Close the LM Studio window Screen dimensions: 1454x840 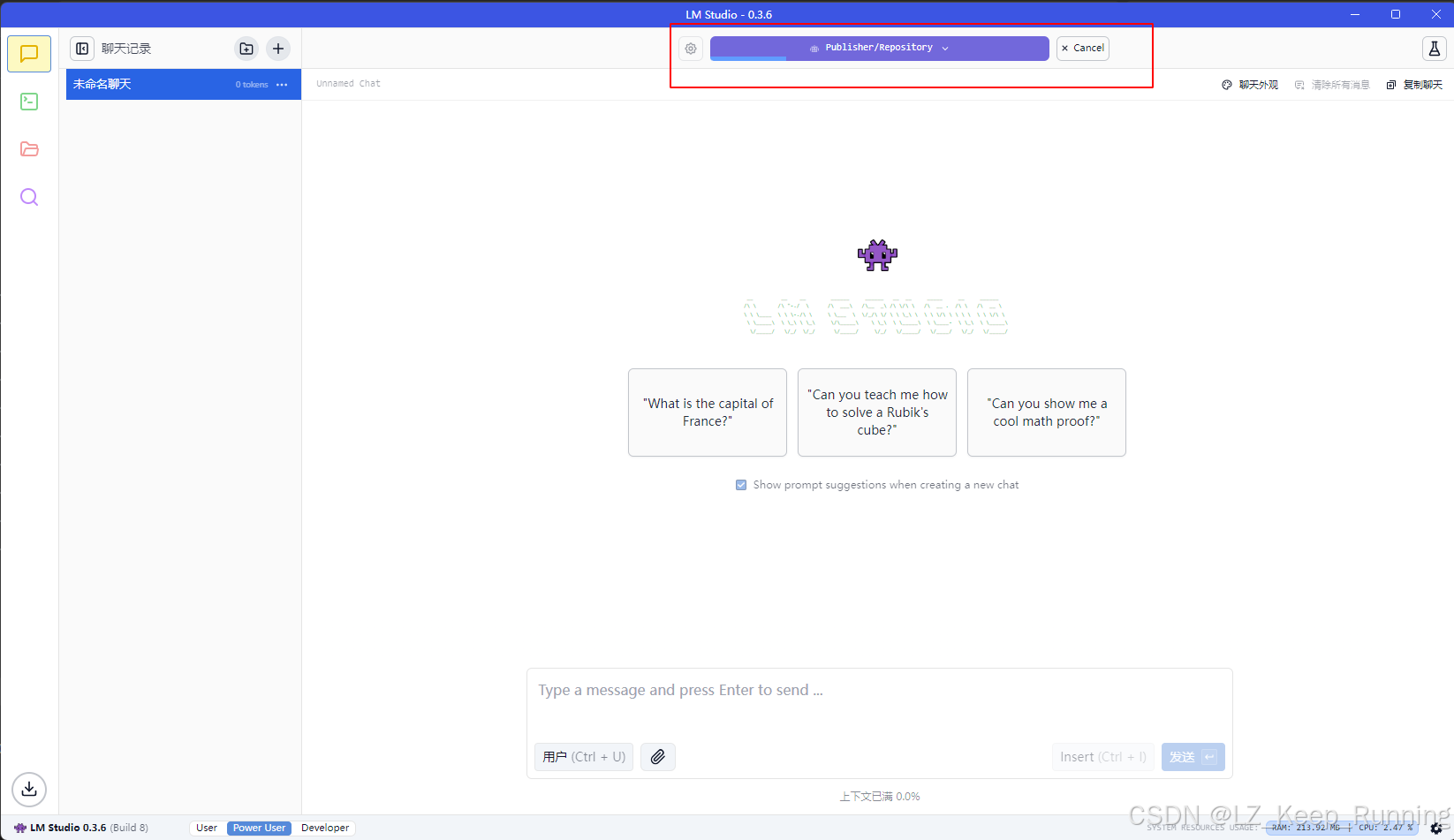point(1435,14)
